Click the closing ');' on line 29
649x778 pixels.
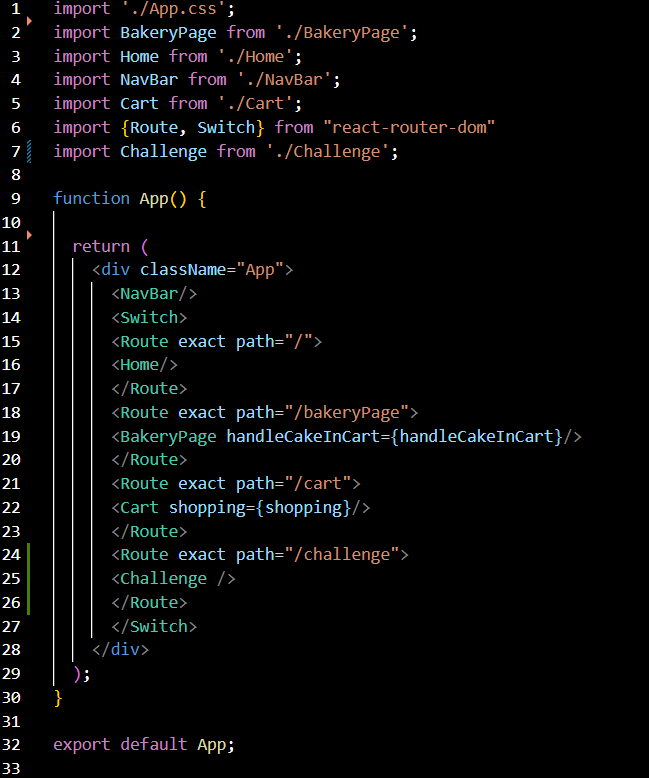[82, 674]
